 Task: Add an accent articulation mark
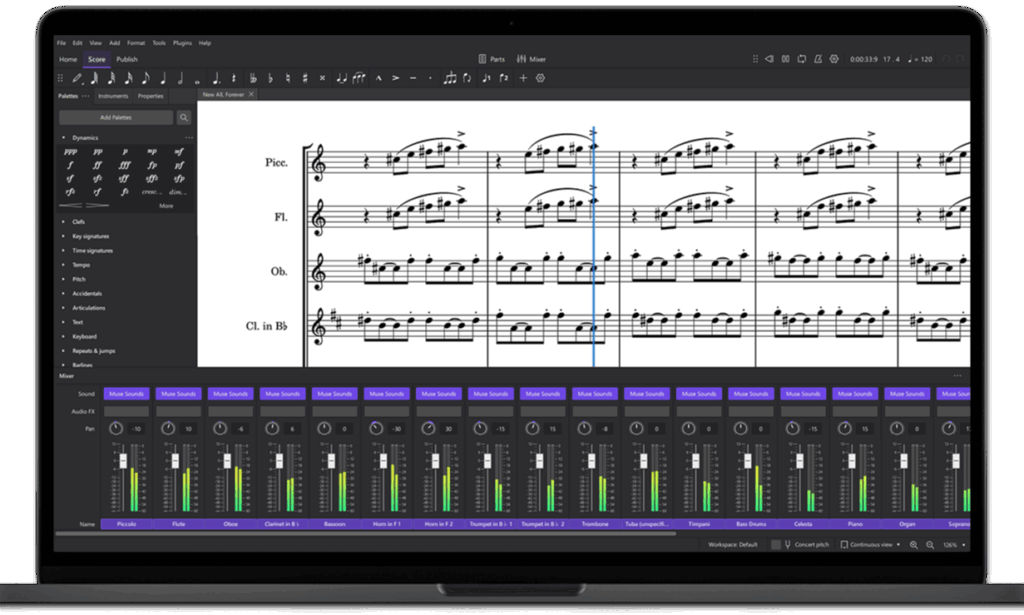[x=396, y=78]
